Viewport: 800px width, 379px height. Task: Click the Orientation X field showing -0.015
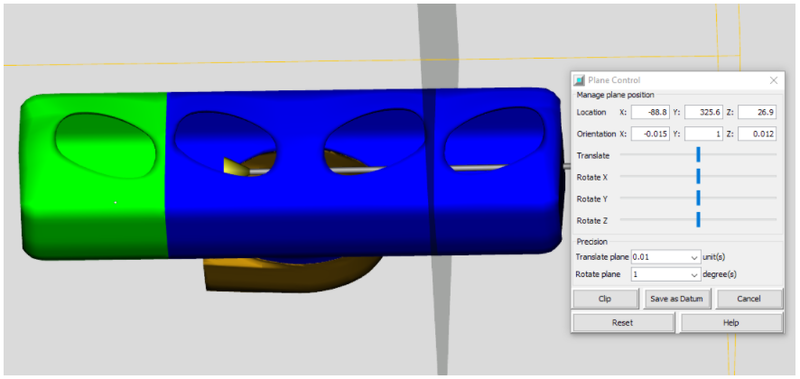(x=650, y=134)
